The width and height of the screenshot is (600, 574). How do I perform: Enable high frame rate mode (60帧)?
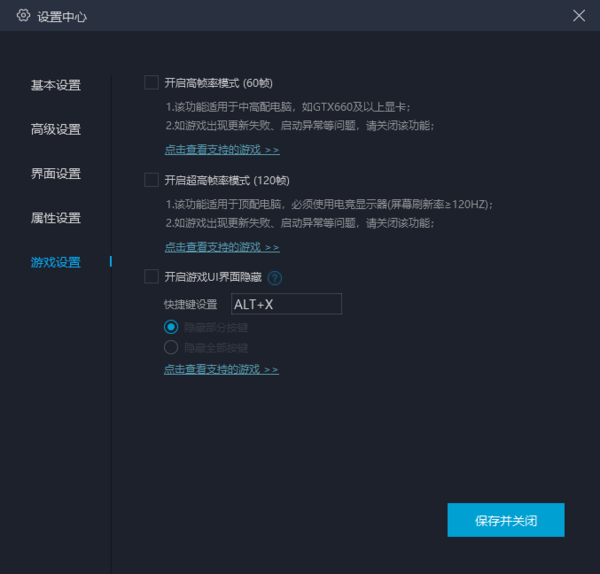click(152, 83)
